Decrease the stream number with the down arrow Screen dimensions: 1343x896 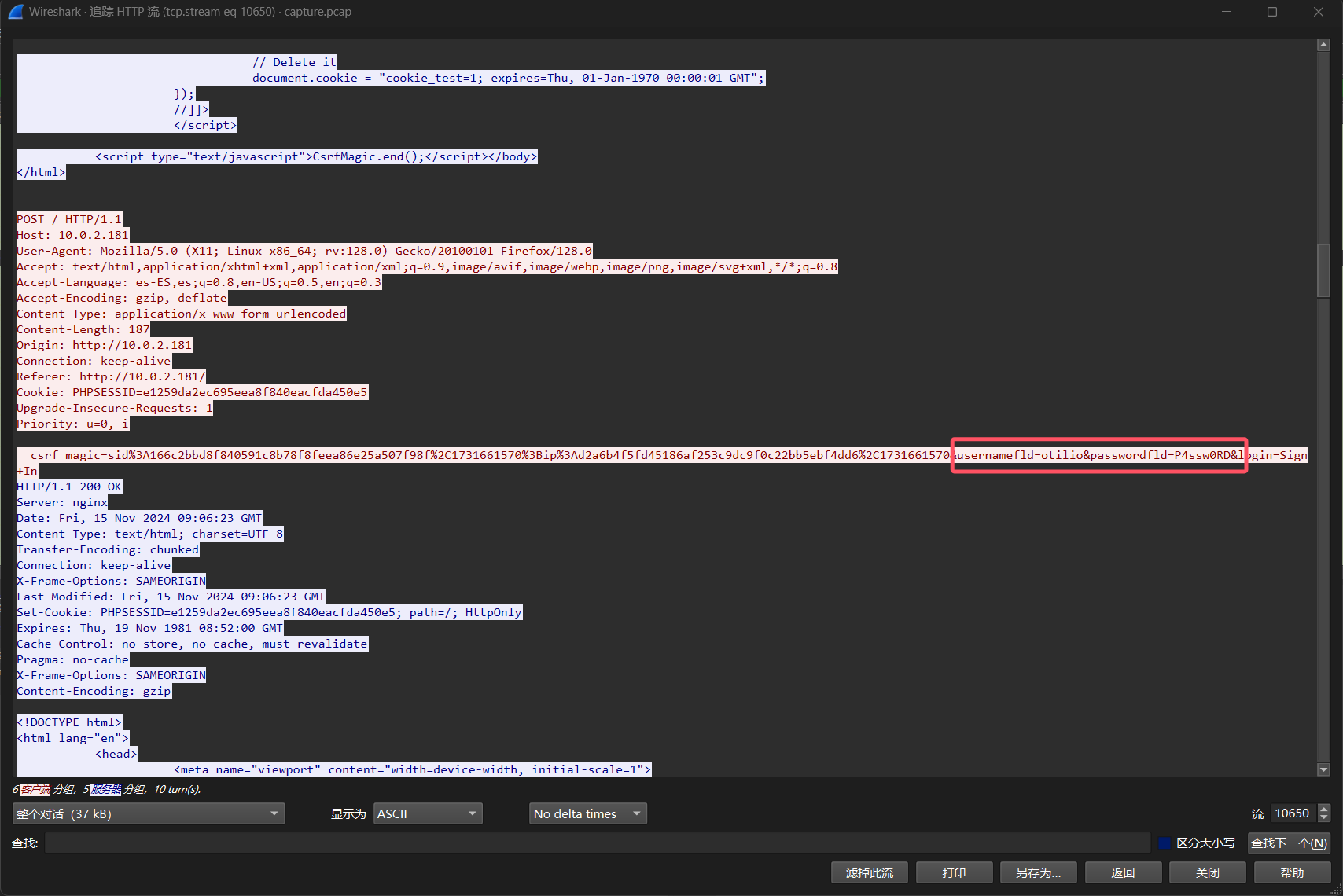coord(1324,818)
